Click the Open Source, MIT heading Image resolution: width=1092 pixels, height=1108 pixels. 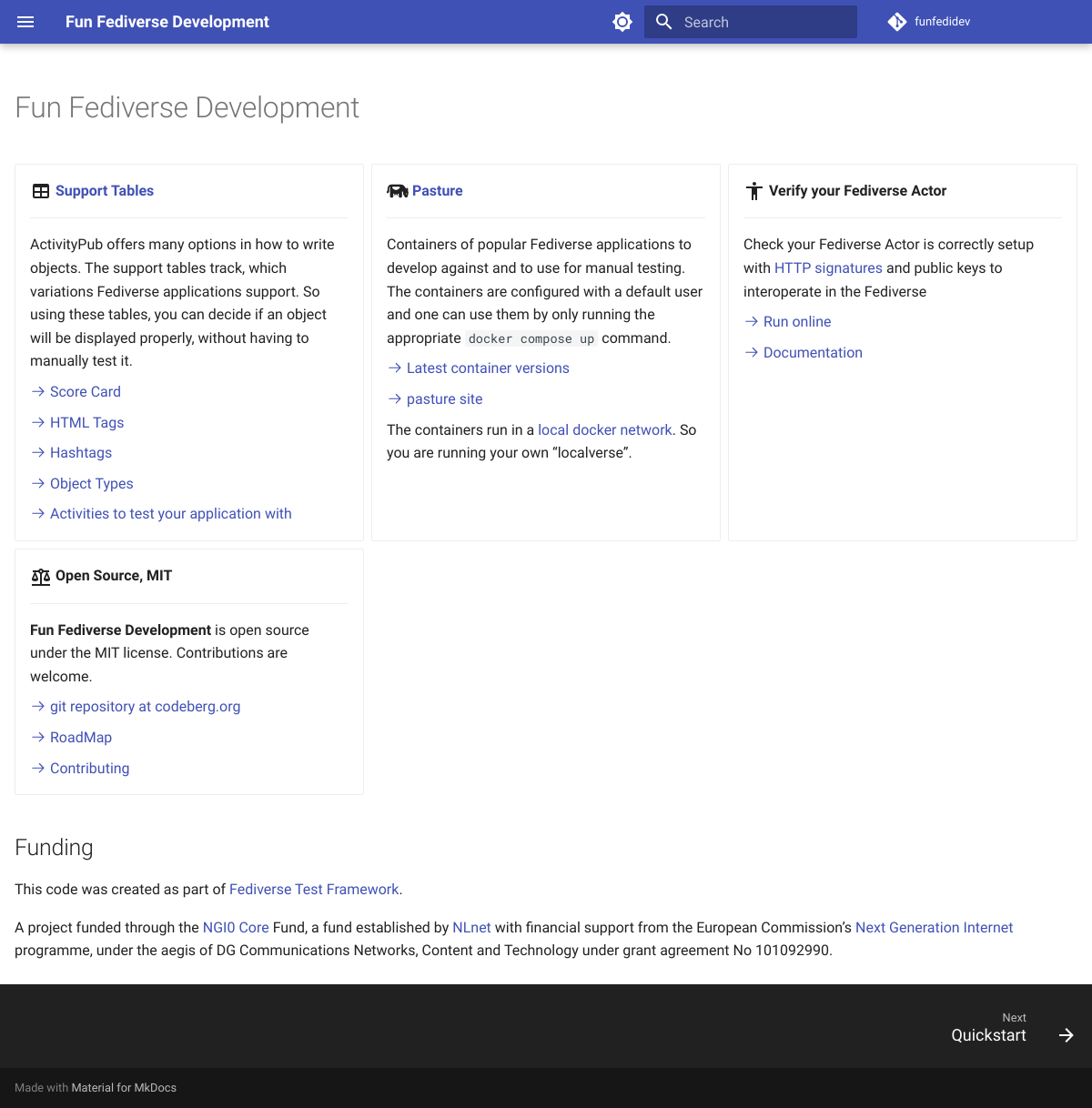[x=114, y=576]
